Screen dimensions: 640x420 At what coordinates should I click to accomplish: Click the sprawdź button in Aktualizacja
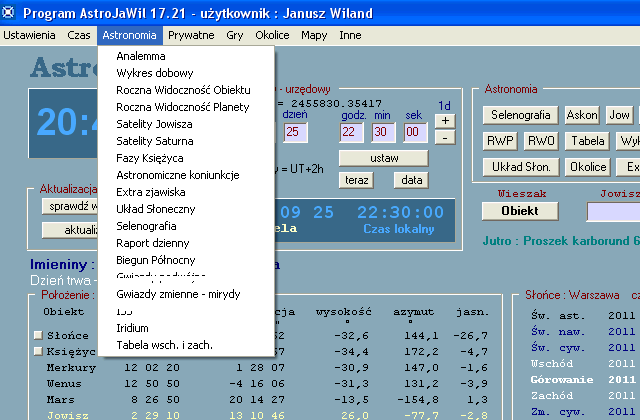coord(70,207)
